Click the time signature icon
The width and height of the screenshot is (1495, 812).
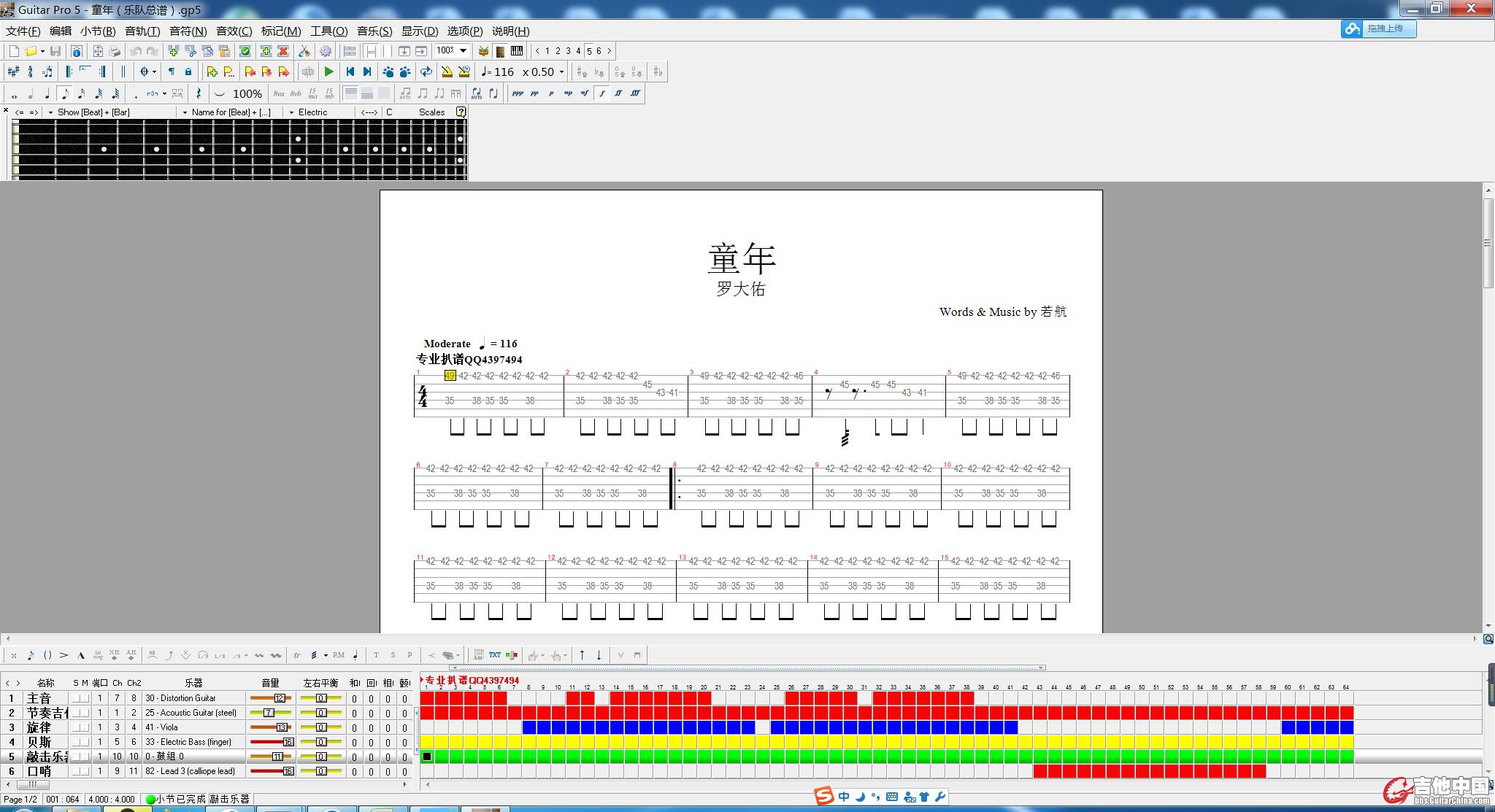[30, 71]
